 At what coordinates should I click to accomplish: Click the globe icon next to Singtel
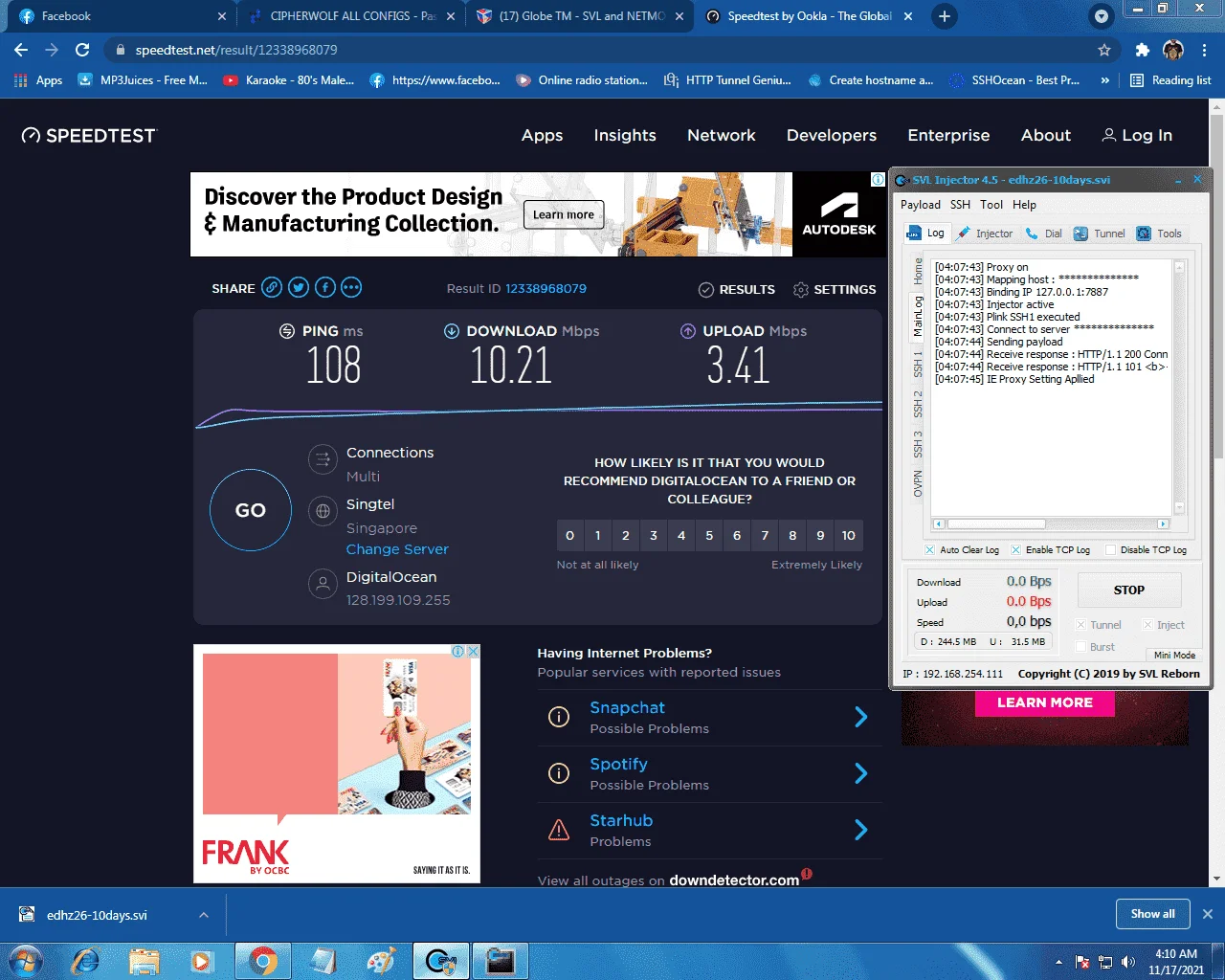[323, 511]
